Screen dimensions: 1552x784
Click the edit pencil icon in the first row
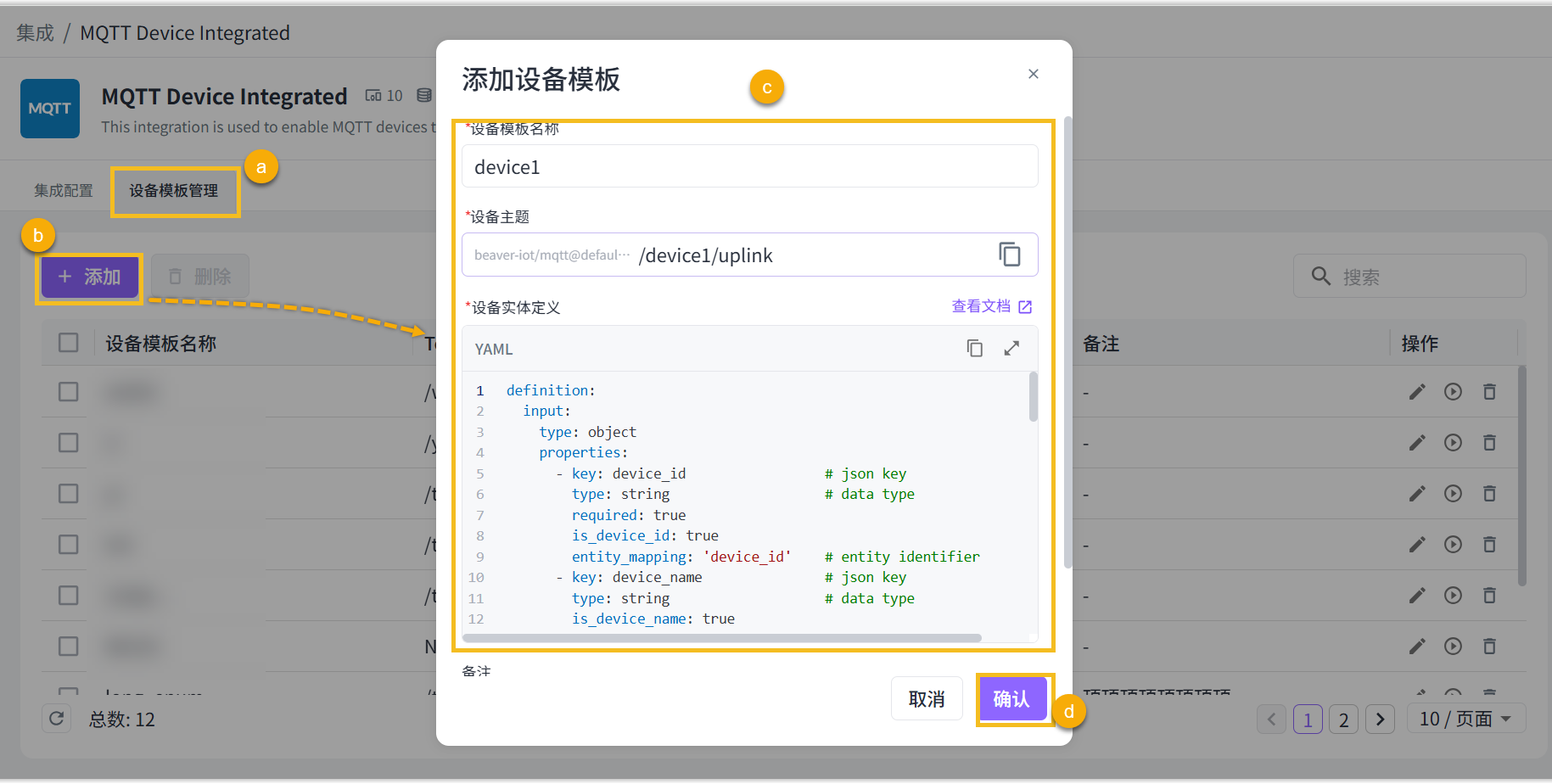(1416, 392)
